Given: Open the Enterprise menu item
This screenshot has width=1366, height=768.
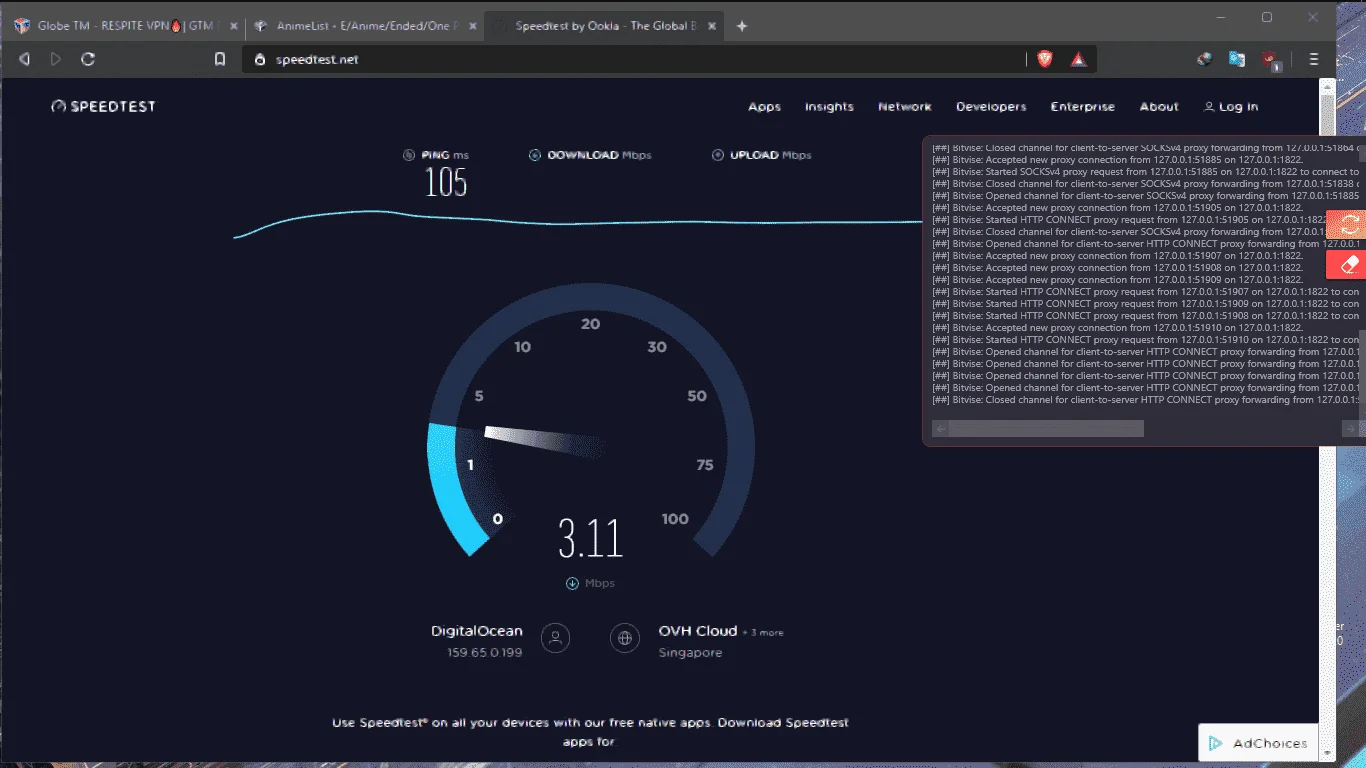Looking at the screenshot, I should [1083, 107].
